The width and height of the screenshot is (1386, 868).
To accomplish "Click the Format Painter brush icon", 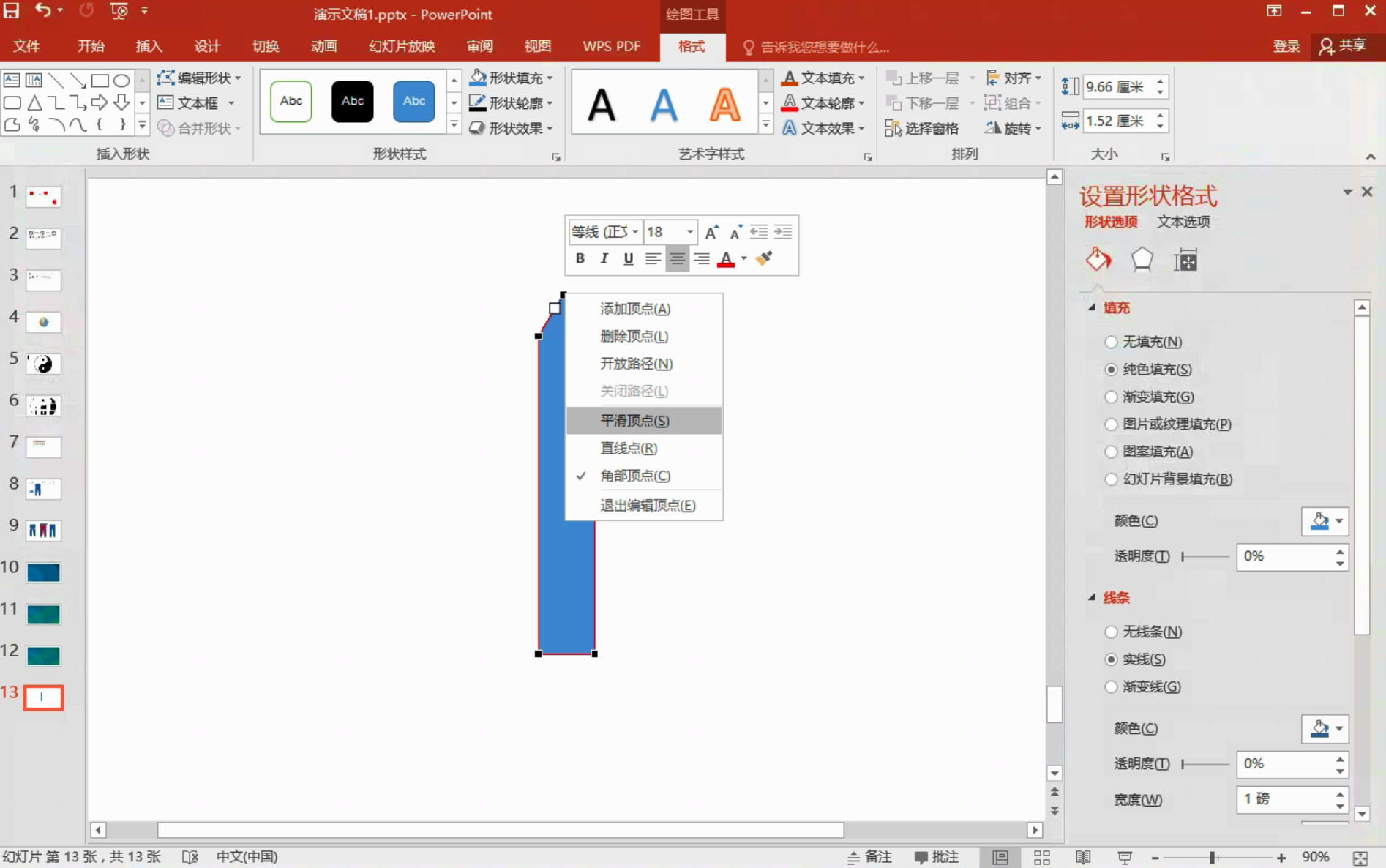I will (764, 258).
